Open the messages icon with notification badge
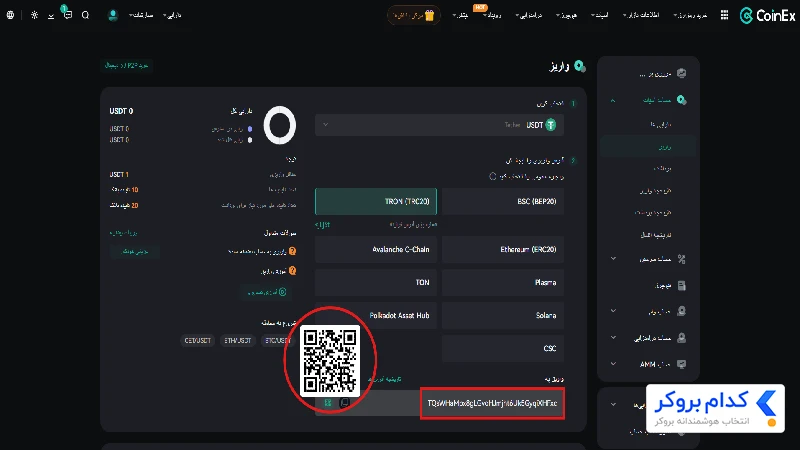 point(67,14)
